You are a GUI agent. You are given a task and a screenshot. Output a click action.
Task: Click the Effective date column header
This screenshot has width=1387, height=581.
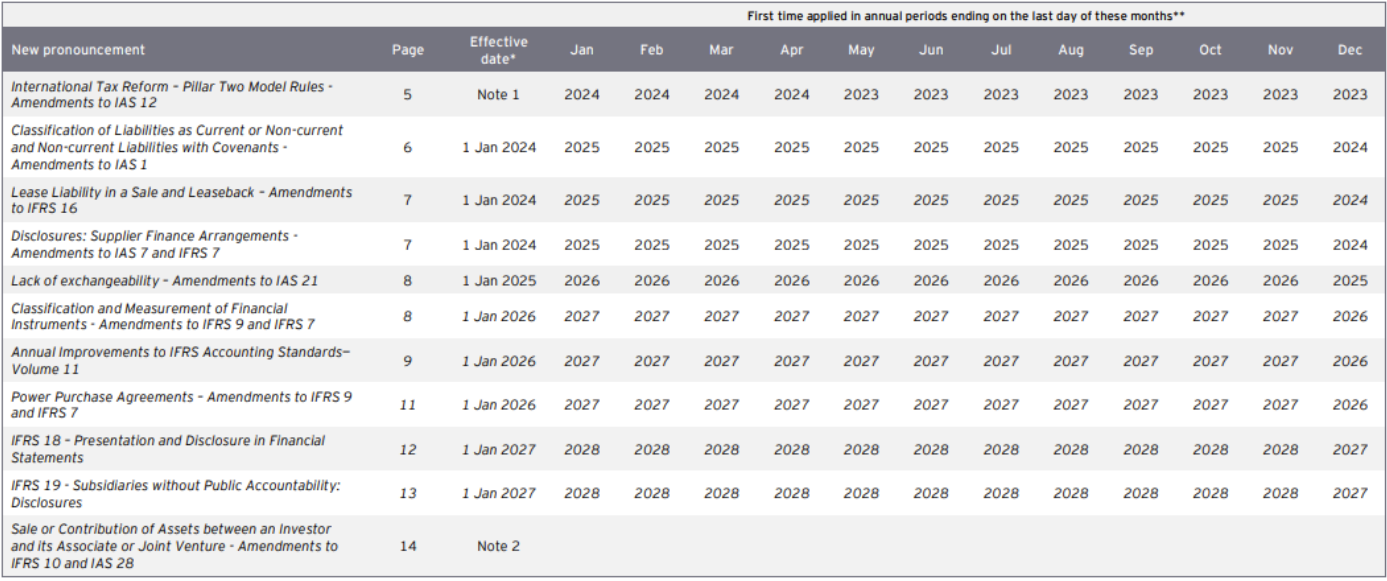(498, 50)
